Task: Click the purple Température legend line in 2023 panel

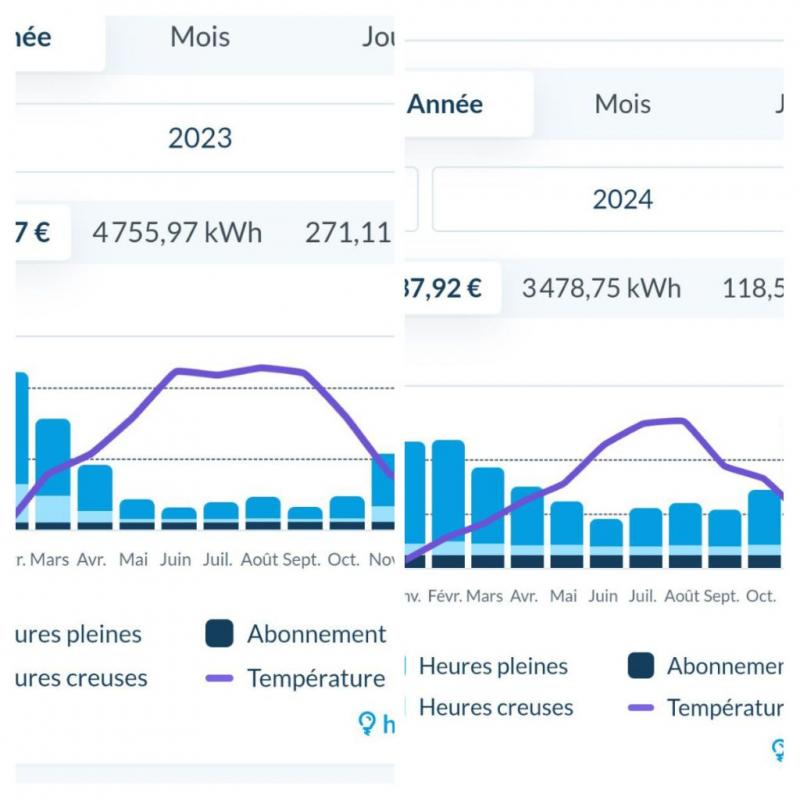Action: (219, 678)
